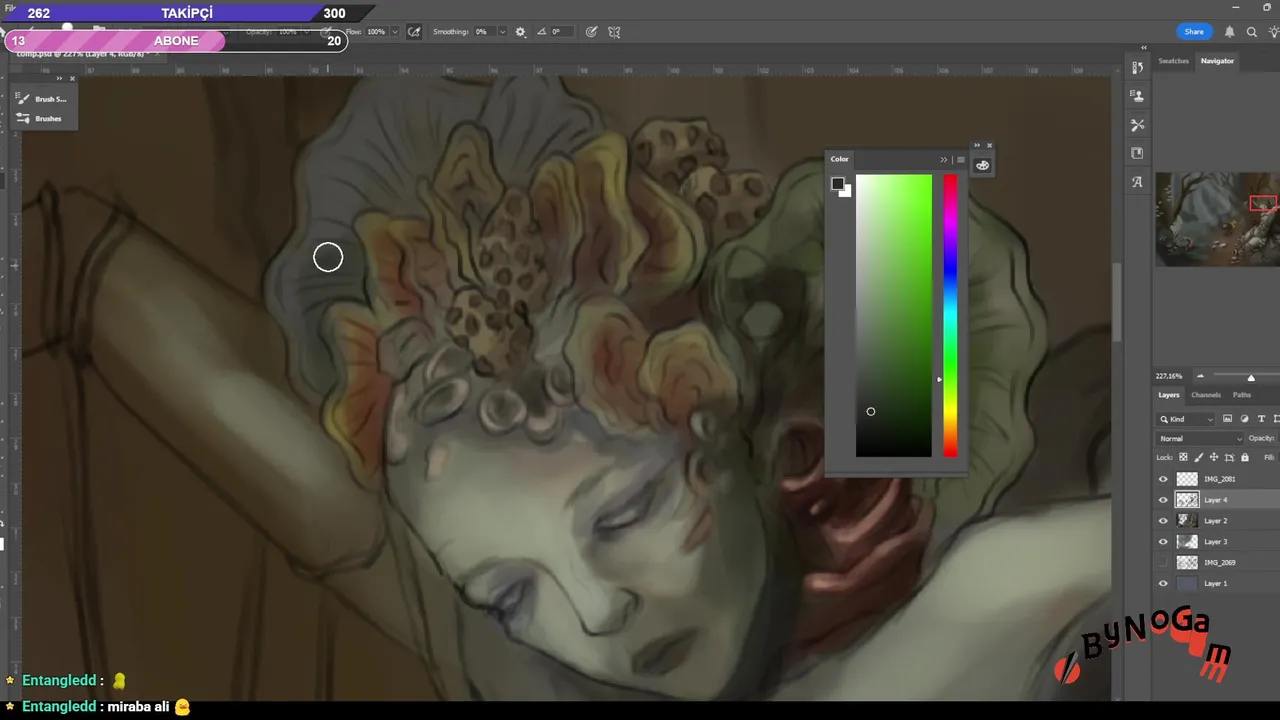The width and height of the screenshot is (1280, 720).
Task: Switch to the Swatches tab
Action: 1173,61
